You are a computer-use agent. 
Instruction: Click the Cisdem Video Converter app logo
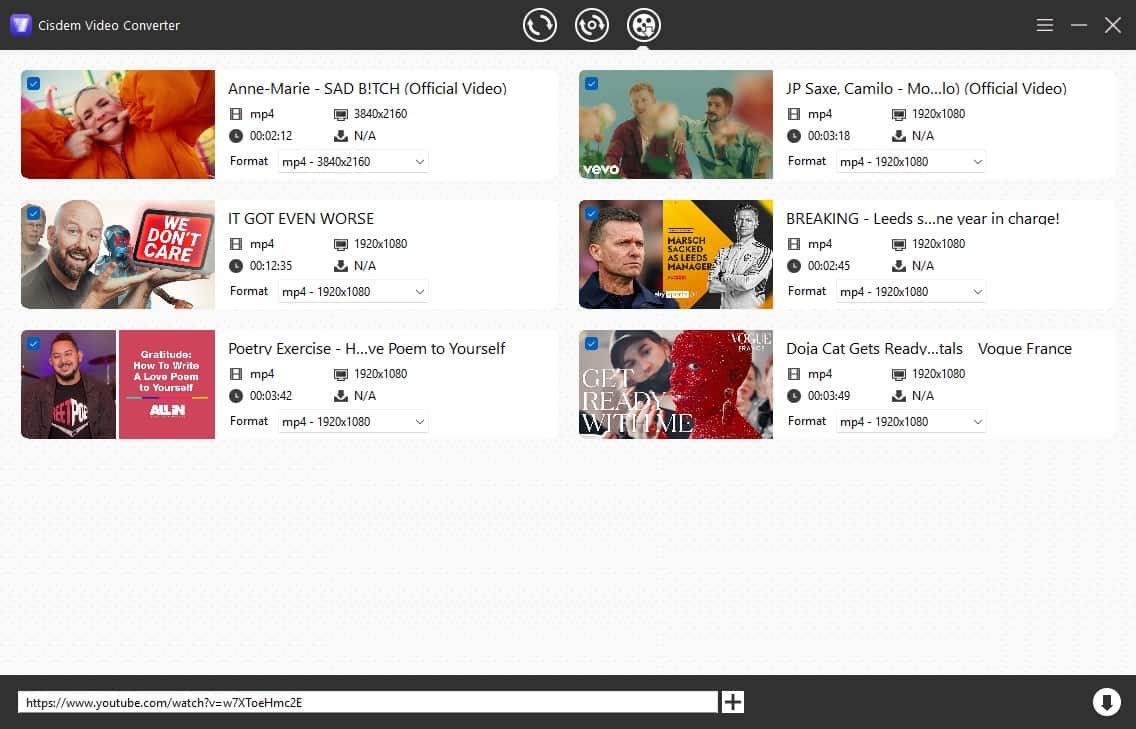(x=20, y=25)
